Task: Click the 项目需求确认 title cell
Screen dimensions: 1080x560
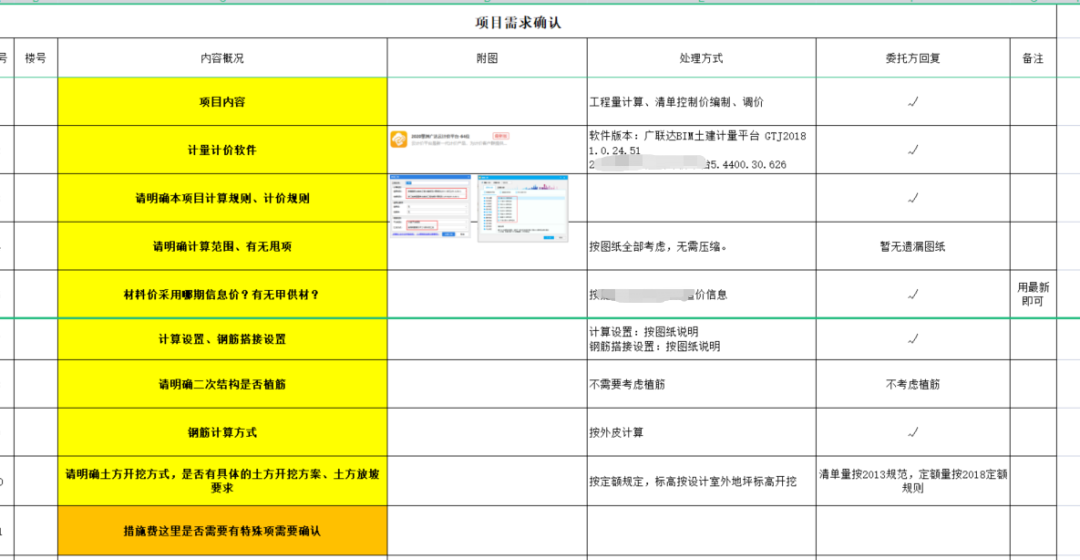Action: tap(518, 22)
